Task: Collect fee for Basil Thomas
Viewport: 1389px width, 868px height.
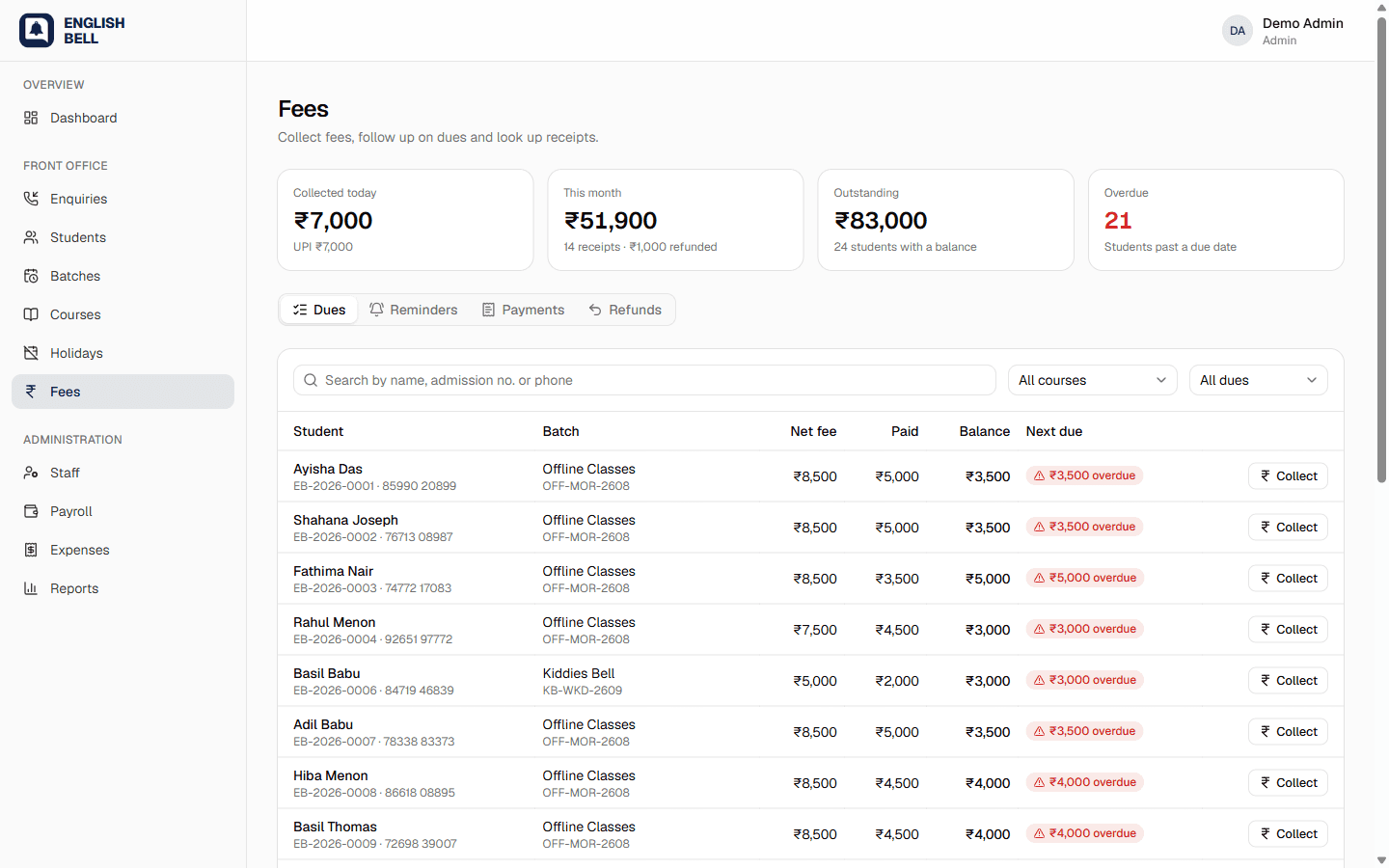Action: point(1288,834)
